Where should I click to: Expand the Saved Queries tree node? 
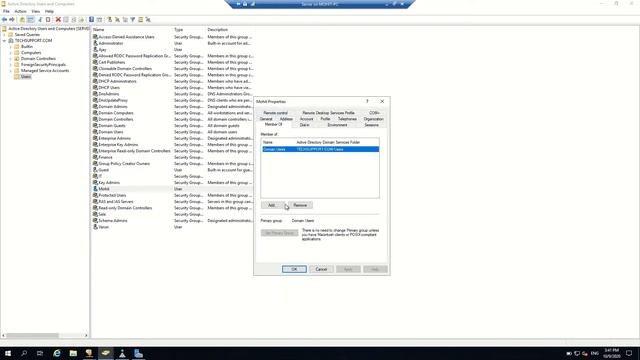click(x=4, y=35)
